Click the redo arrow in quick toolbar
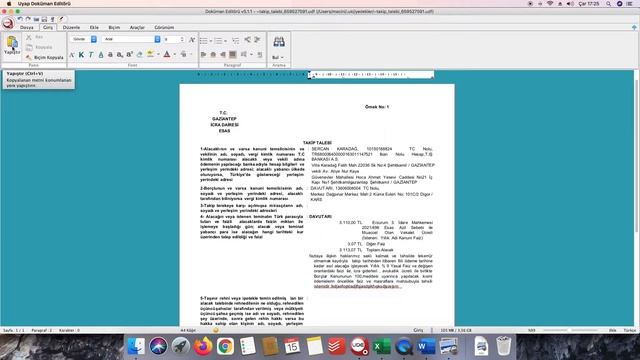 tap(28, 19)
